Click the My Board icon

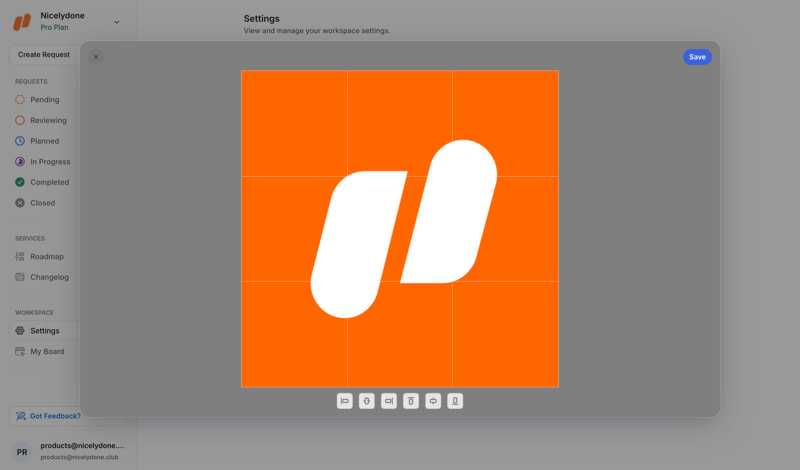click(20, 352)
